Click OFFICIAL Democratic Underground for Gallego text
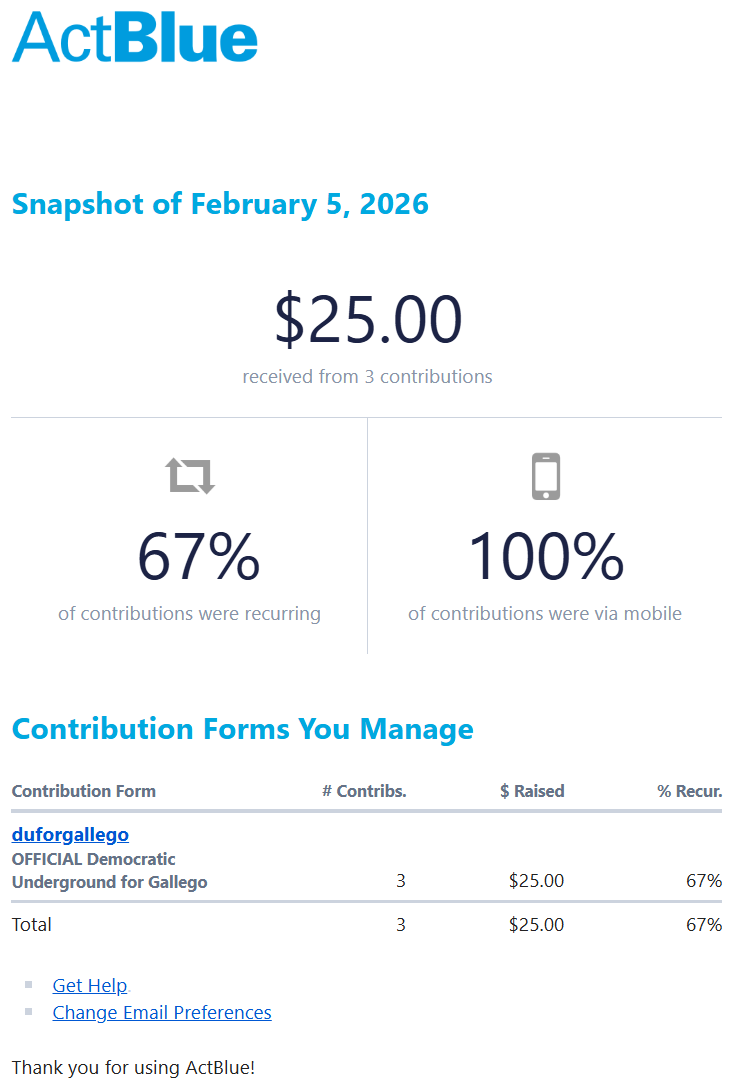 [x=109, y=870]
